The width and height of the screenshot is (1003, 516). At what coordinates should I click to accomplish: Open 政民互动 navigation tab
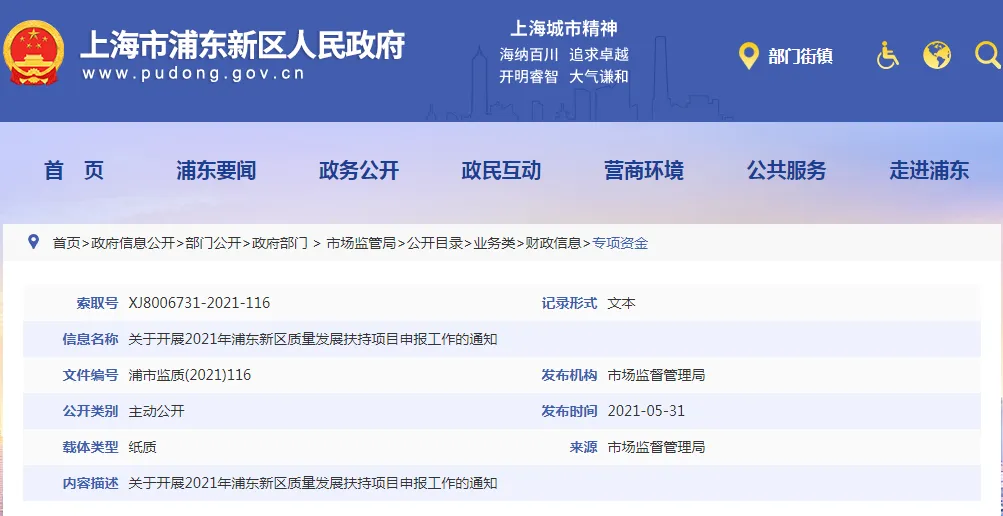pos(502,170)
